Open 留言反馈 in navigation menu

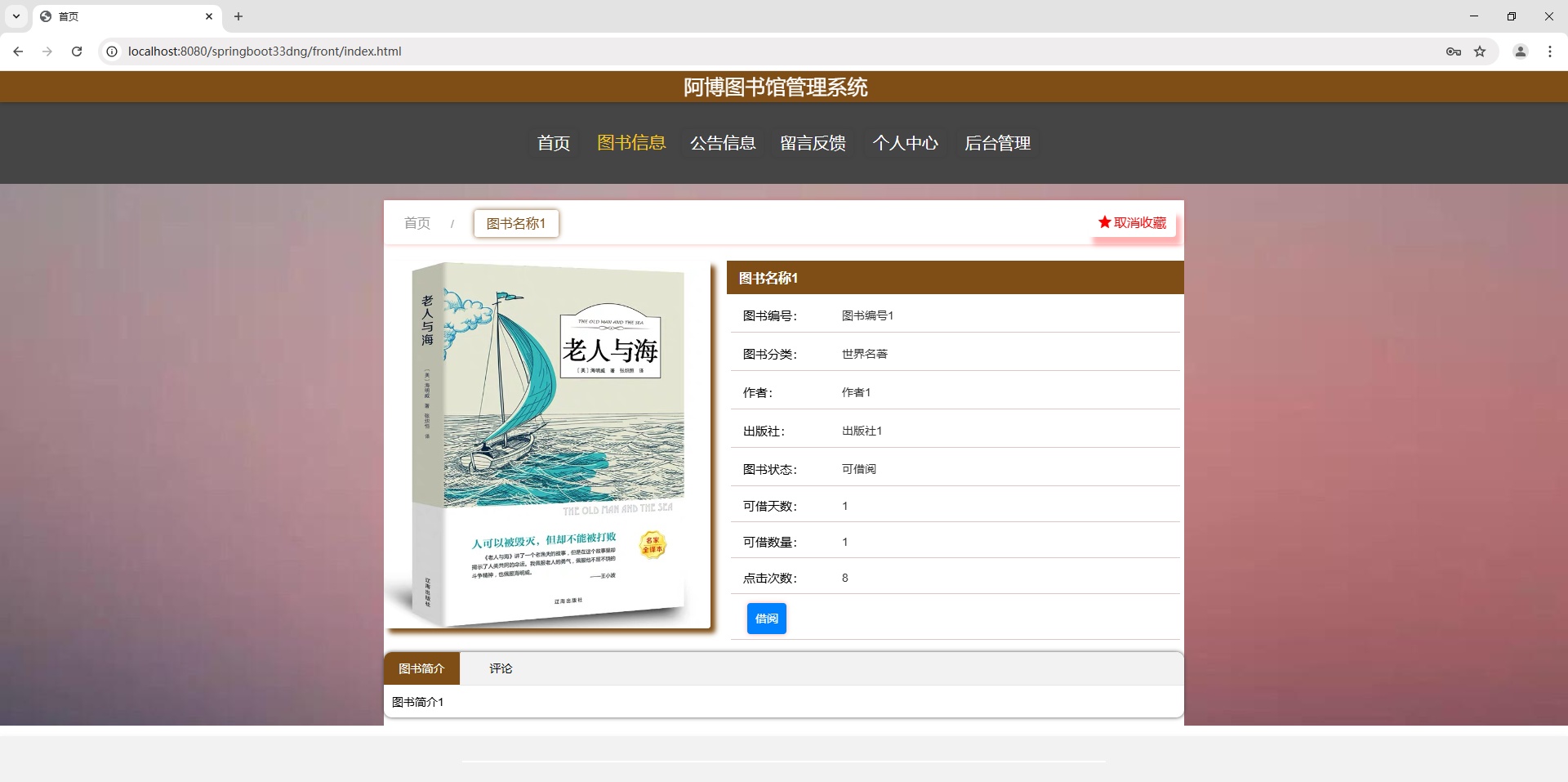coord(813,143)
